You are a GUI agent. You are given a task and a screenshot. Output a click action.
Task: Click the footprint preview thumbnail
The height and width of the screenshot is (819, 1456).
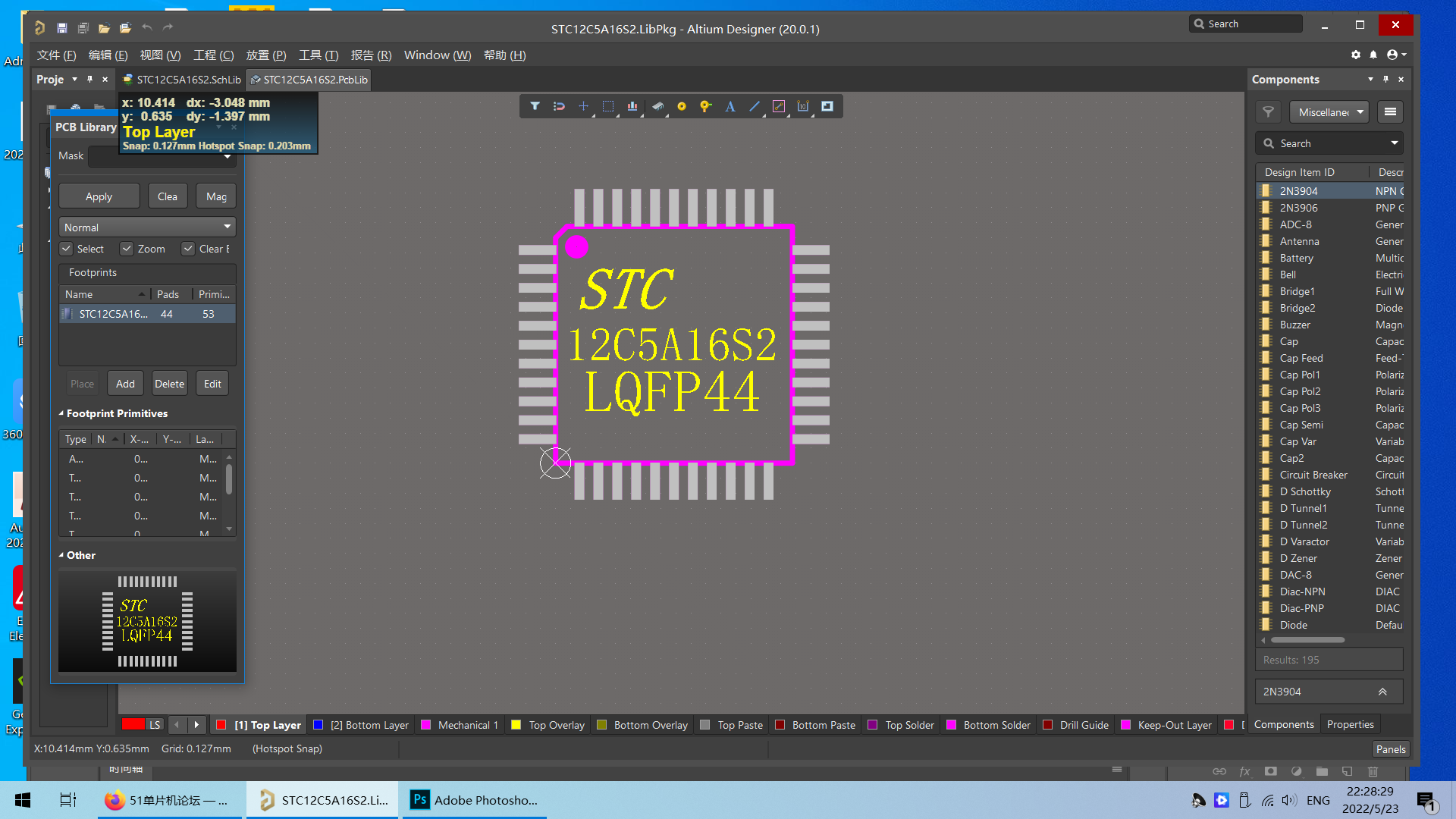tap(147, 620)
